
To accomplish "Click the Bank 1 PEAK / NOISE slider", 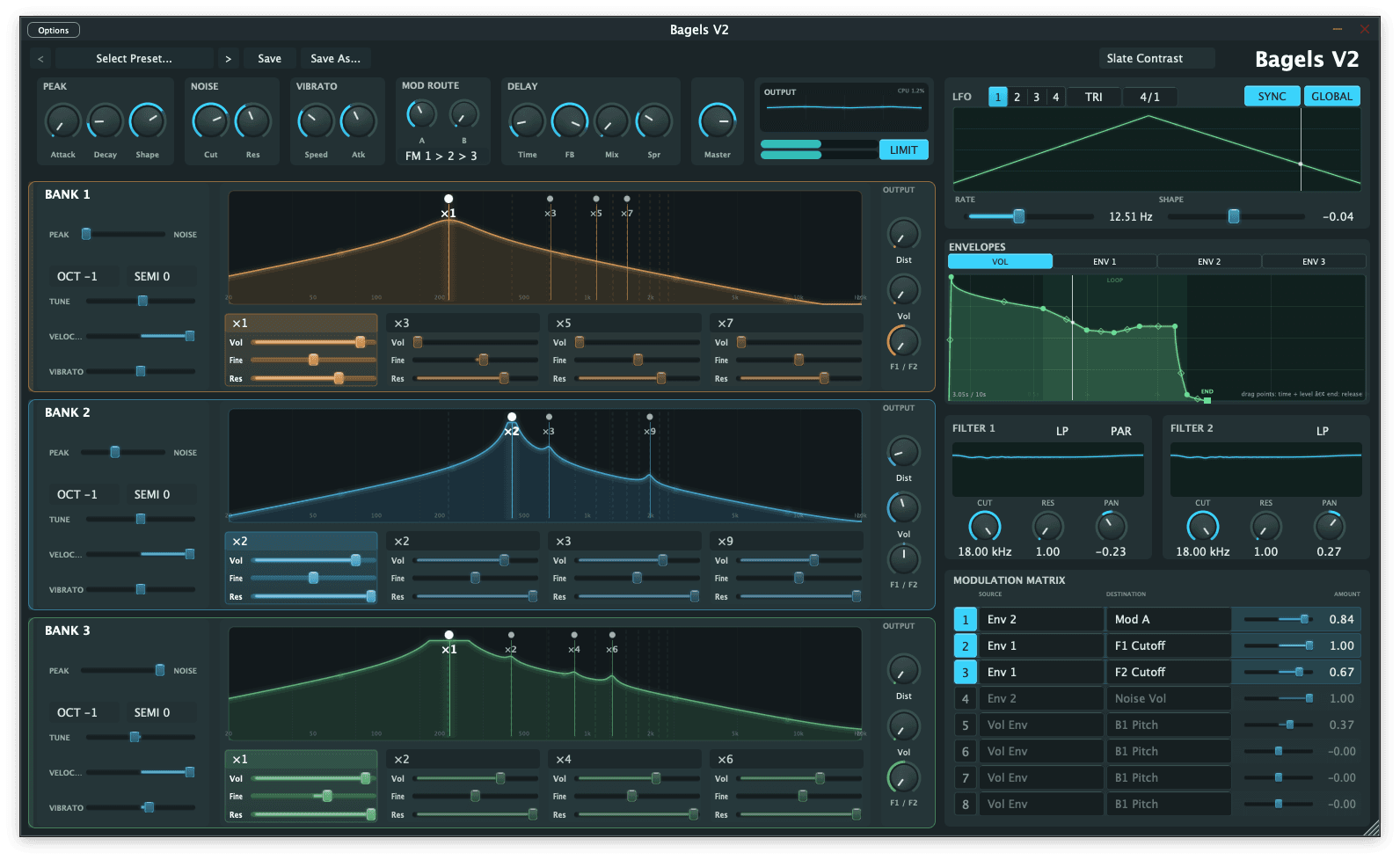I will [123, 235].
